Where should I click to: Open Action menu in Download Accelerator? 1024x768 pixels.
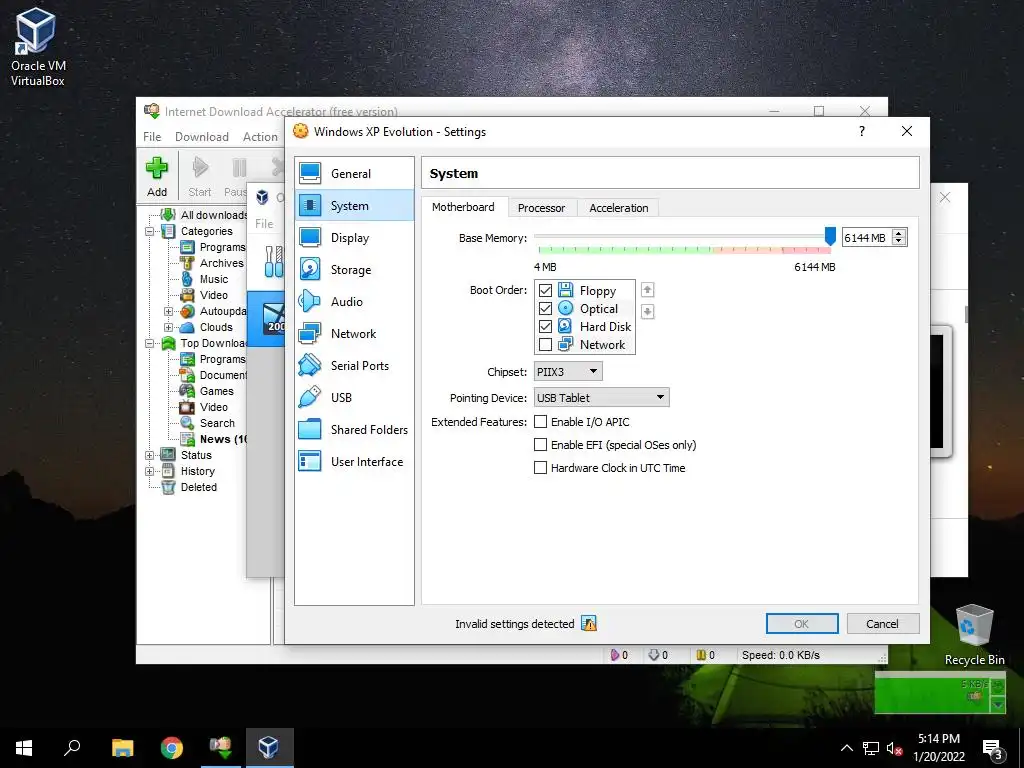tap(260, 136)
